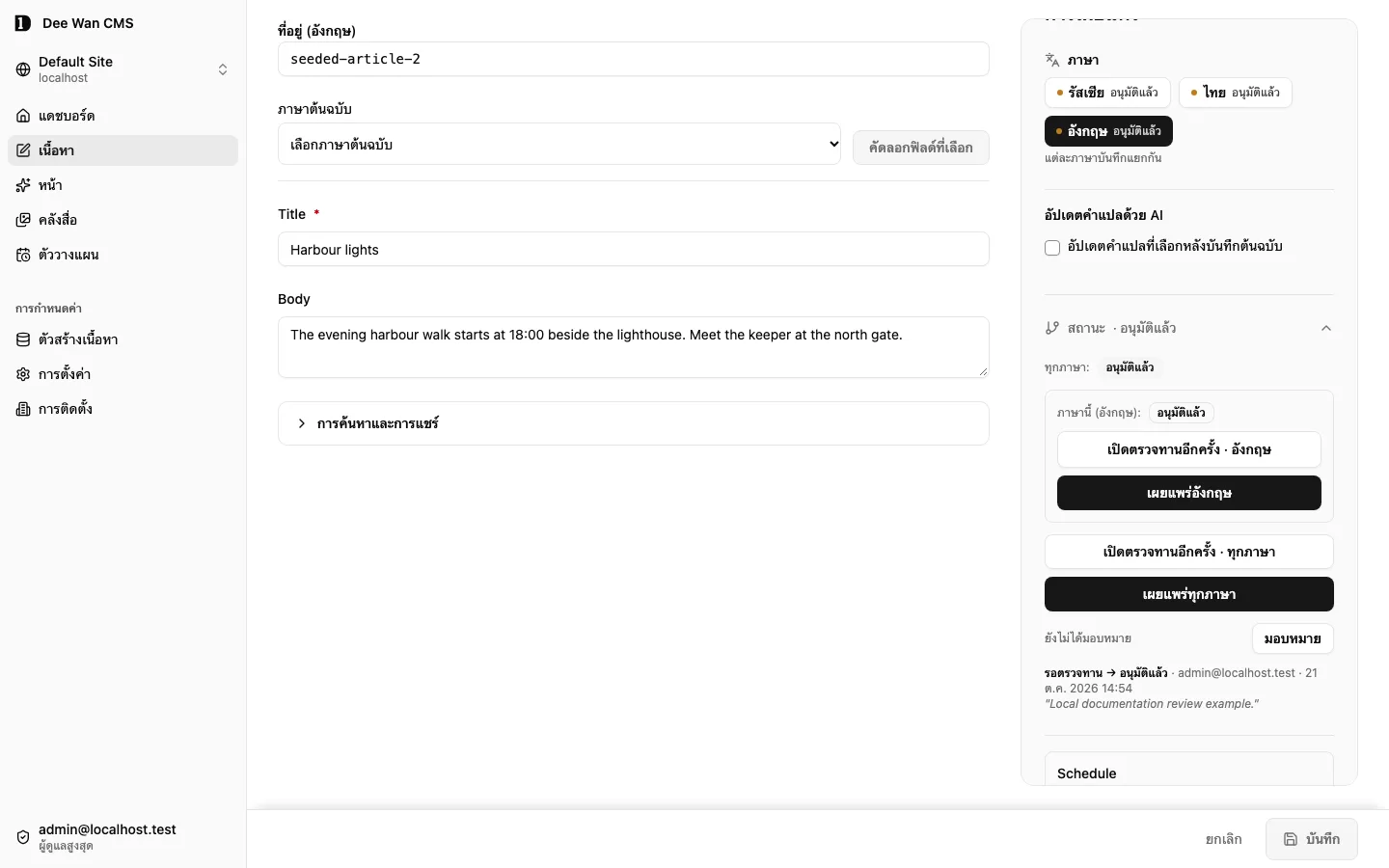1389x868 pixels.
Task: Click the pages sparkle icon
Action: click(23, 185)
